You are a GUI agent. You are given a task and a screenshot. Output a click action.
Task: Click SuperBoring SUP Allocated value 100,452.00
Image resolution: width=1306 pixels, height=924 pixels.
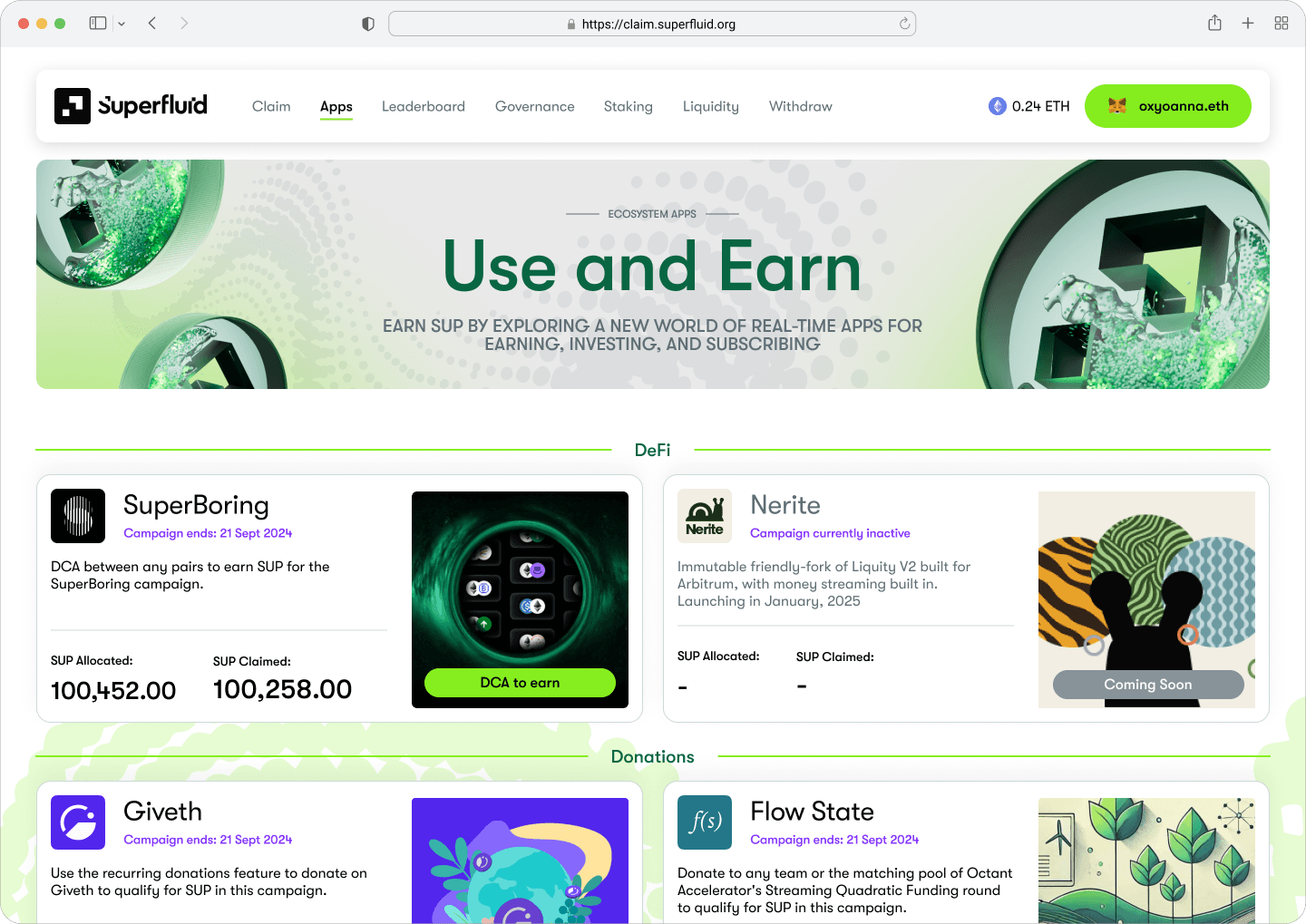(113, 691)
